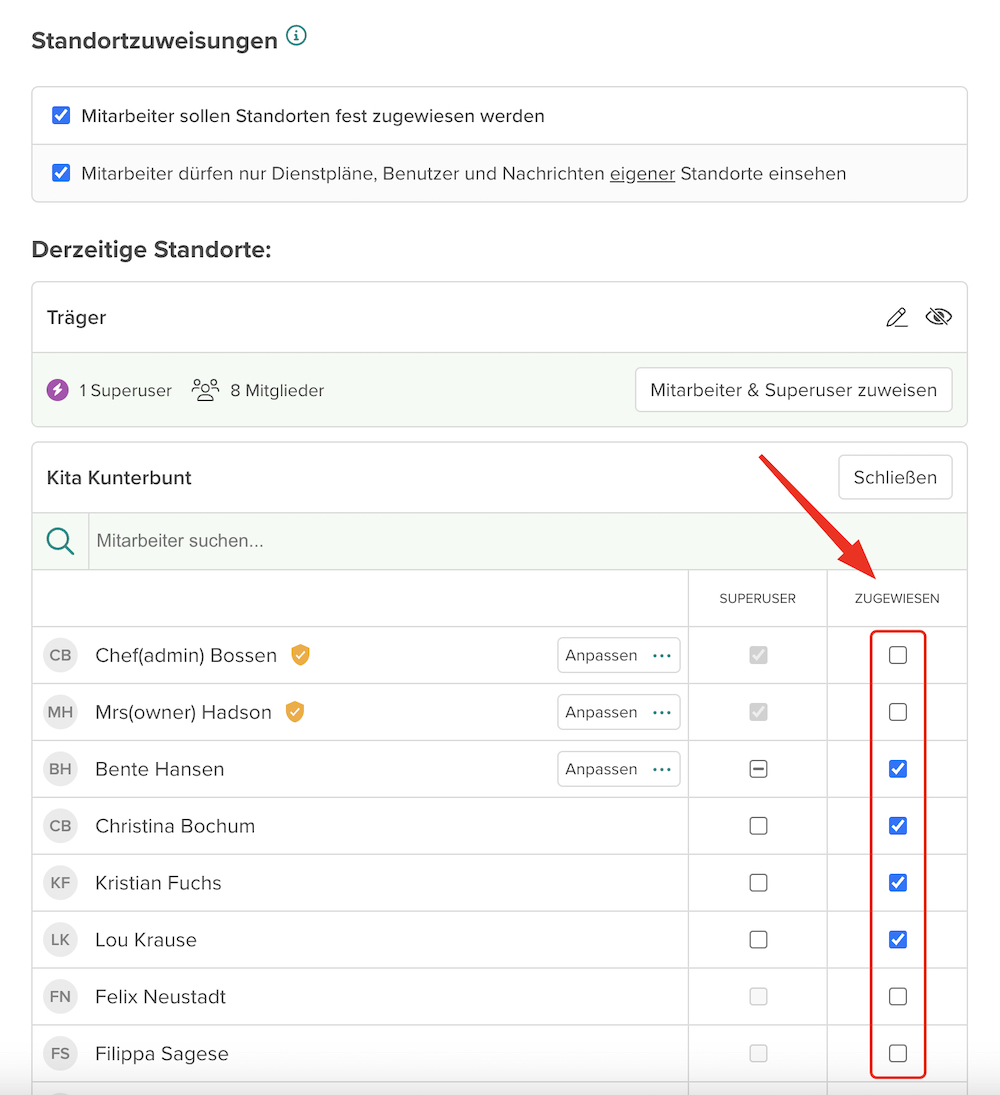
Task: Toggle the crossed-eye visibility icon for Träger
Action: (x=938, y=318)
